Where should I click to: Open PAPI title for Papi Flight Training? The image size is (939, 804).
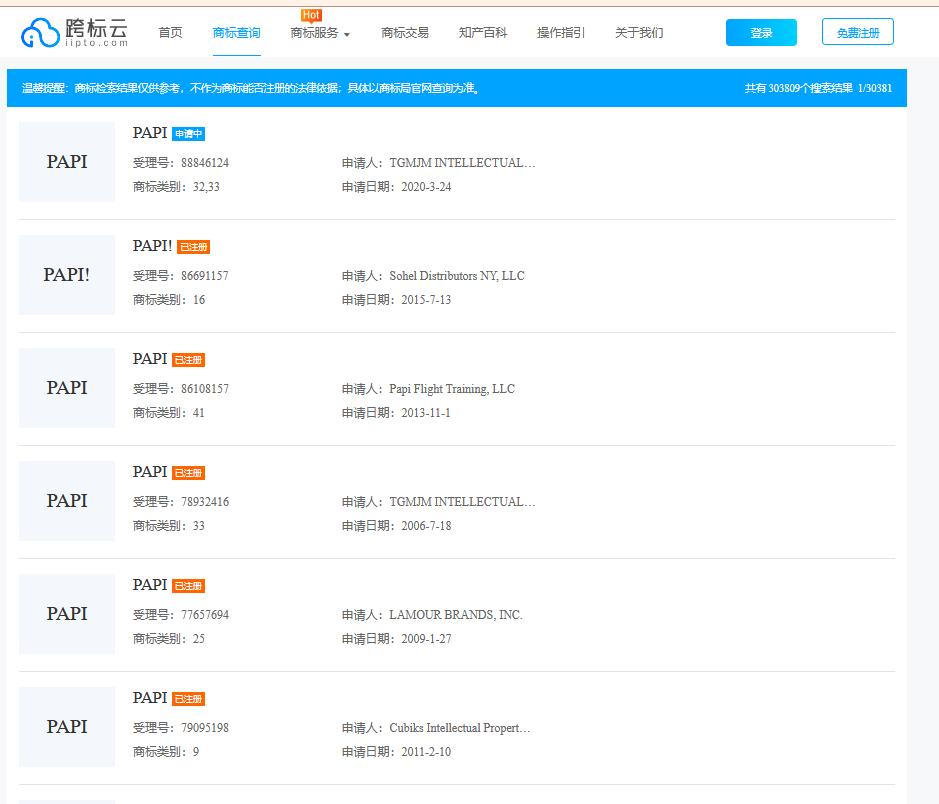(x=150, y=359)
